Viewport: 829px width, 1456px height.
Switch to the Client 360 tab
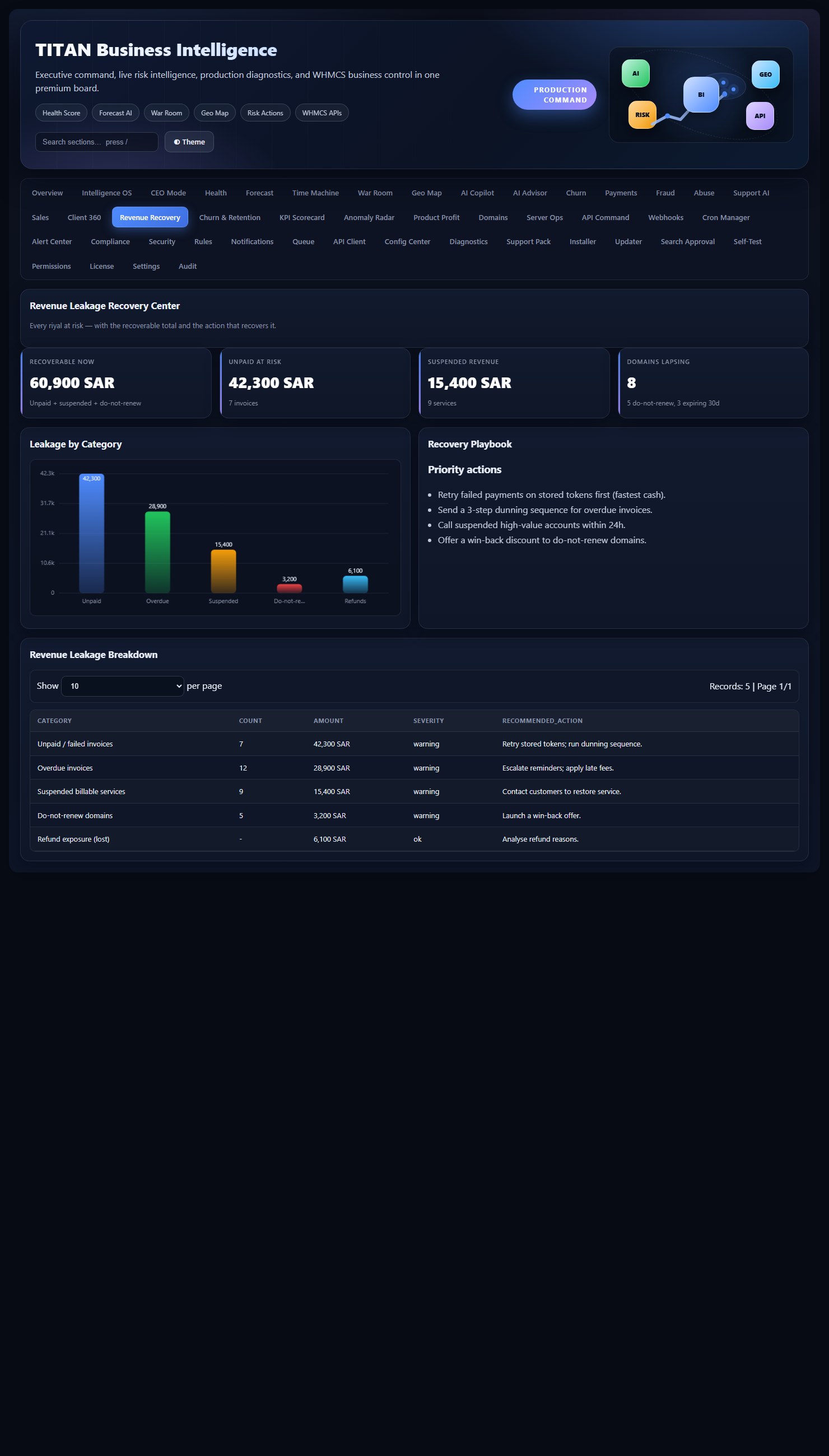tap(84, 217)
